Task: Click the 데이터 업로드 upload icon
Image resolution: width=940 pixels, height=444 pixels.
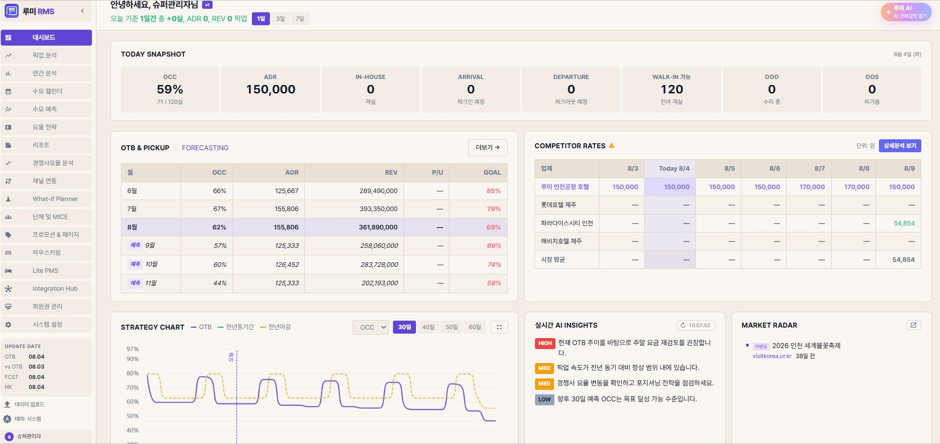Action: [8, 404]
